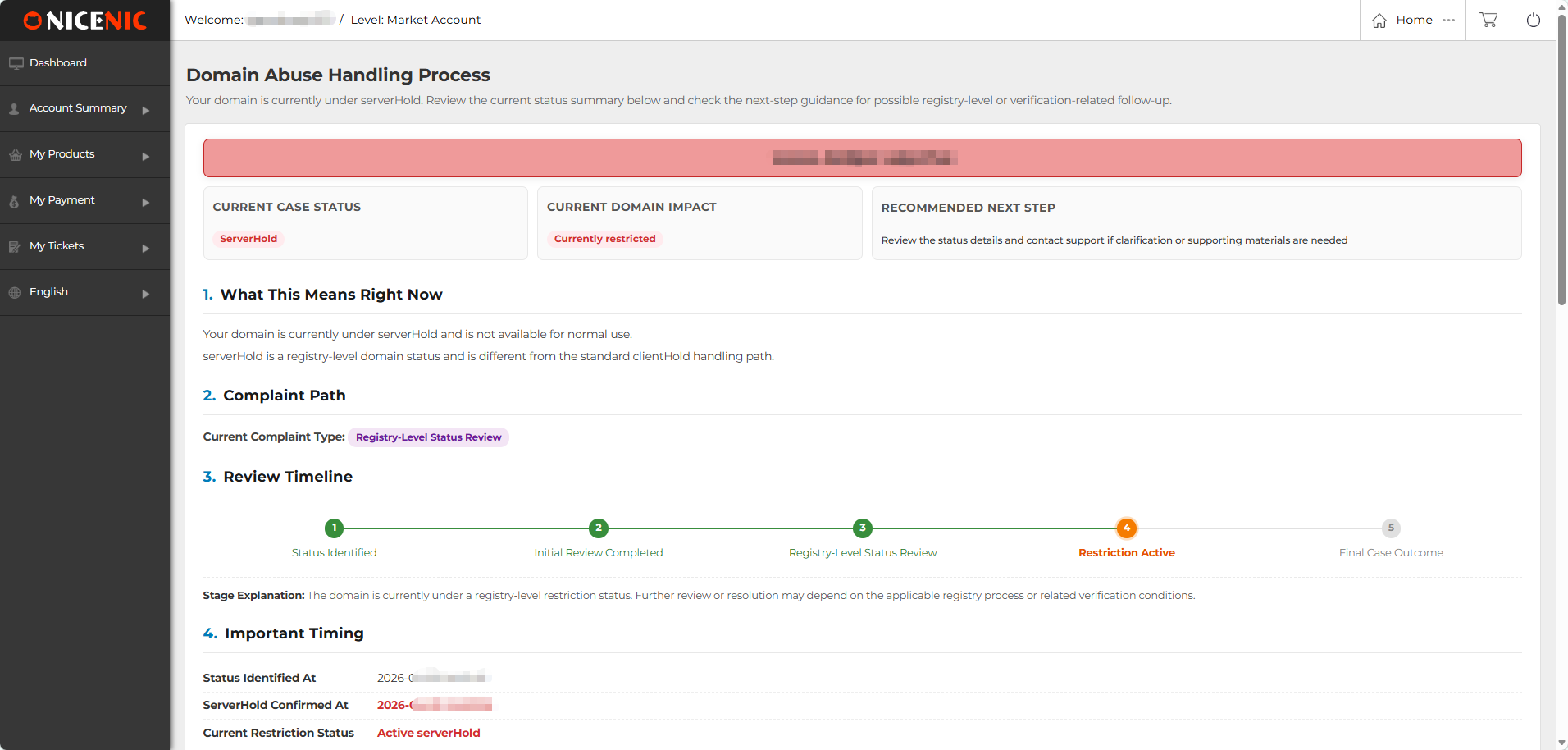Click the power logout icon
This screenshot has width=1568, height=750.
pos(1533,20)
